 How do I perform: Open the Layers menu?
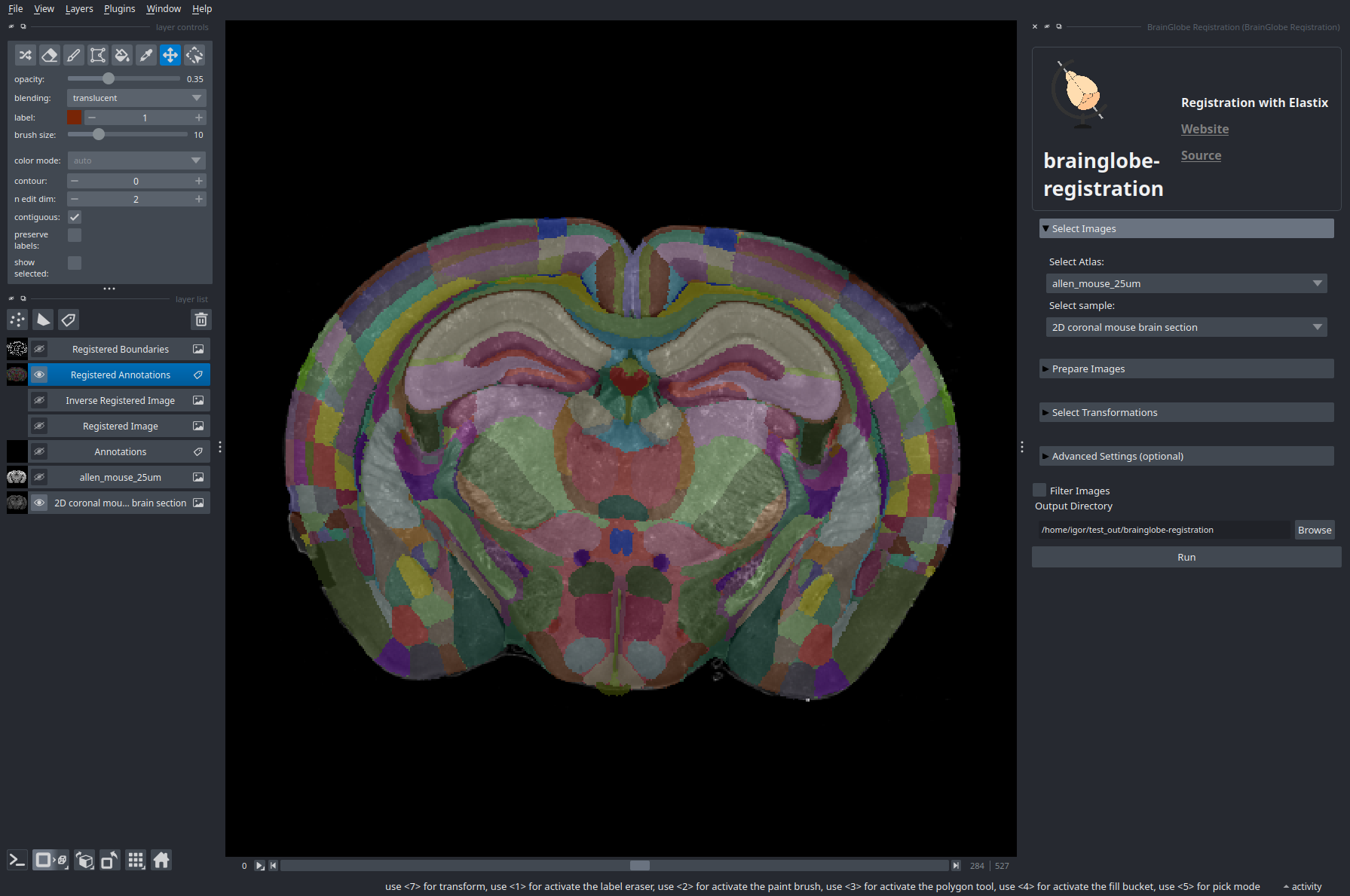79,8
